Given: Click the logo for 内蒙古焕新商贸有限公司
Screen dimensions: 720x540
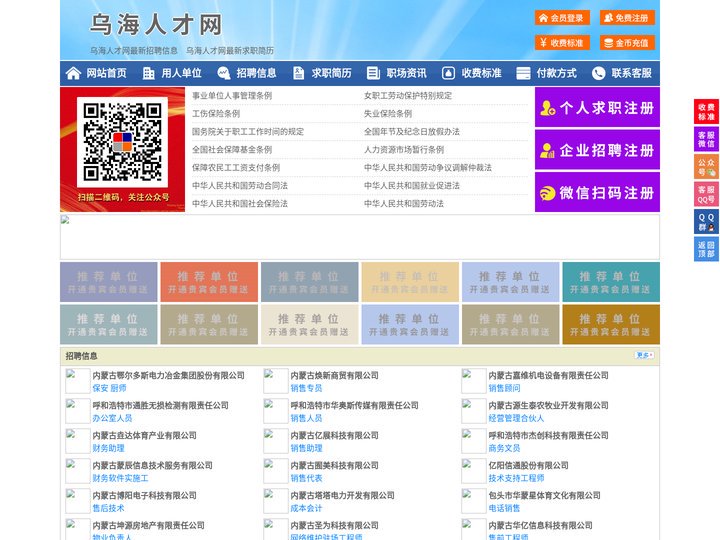Looking at the screenshot, I should click(x=276, y=381).
